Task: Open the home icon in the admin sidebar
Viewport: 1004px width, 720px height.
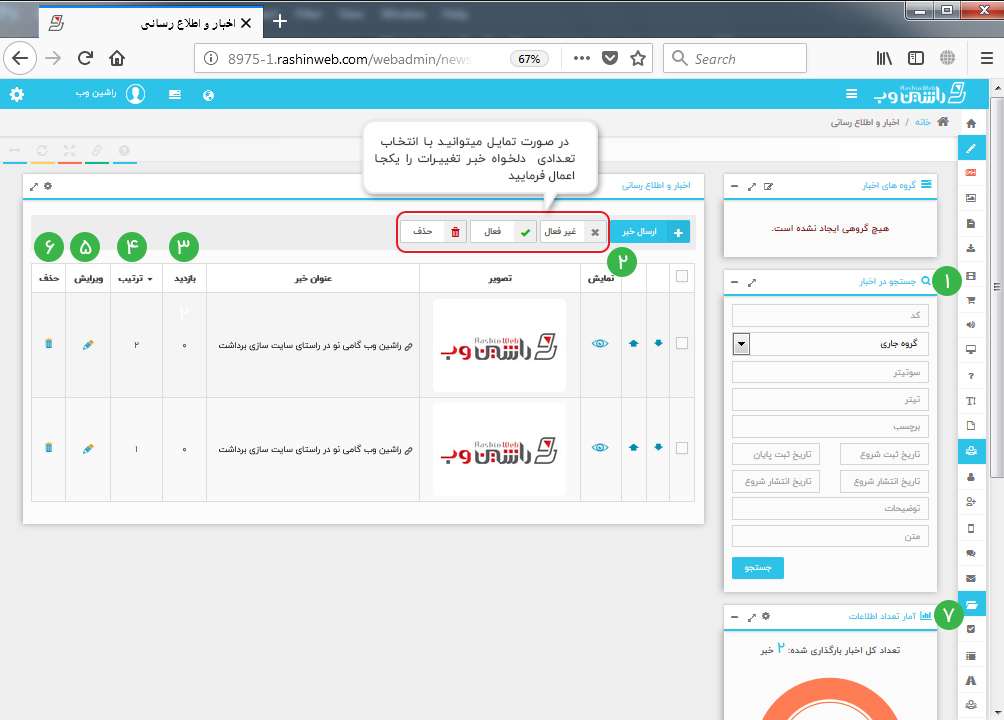Action: 971,123
